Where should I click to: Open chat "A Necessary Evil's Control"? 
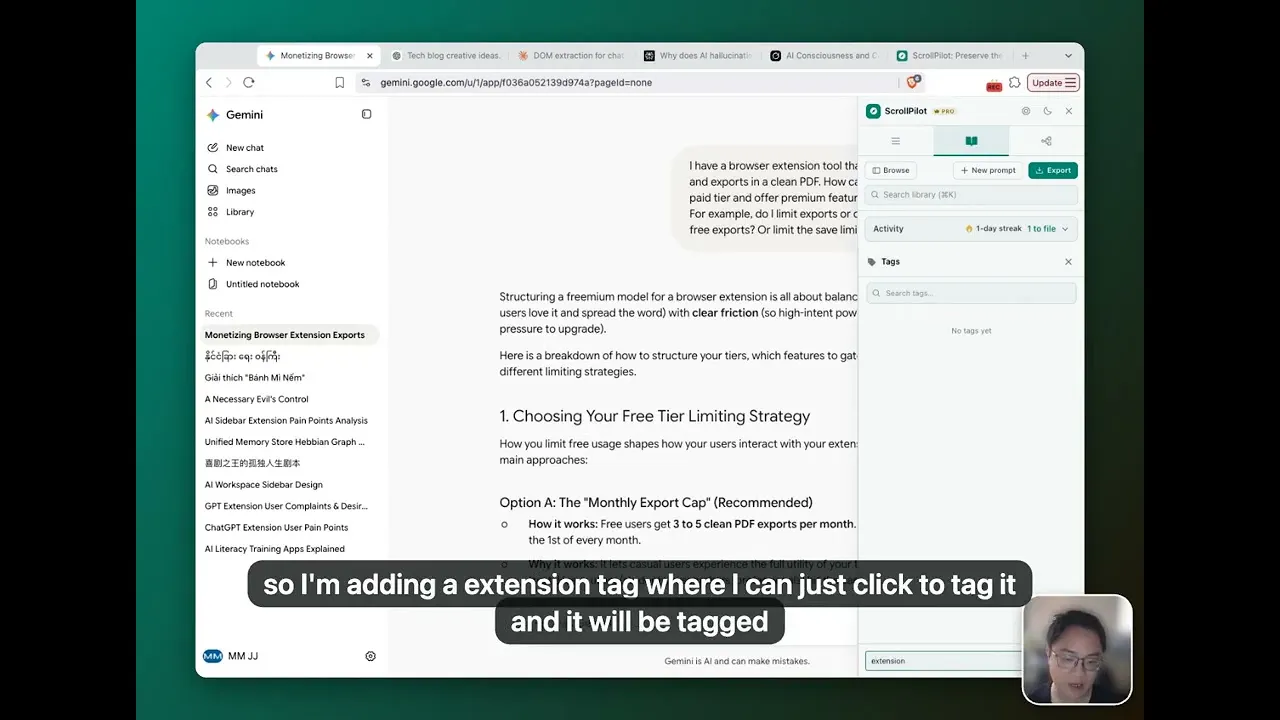pos(257,399)
